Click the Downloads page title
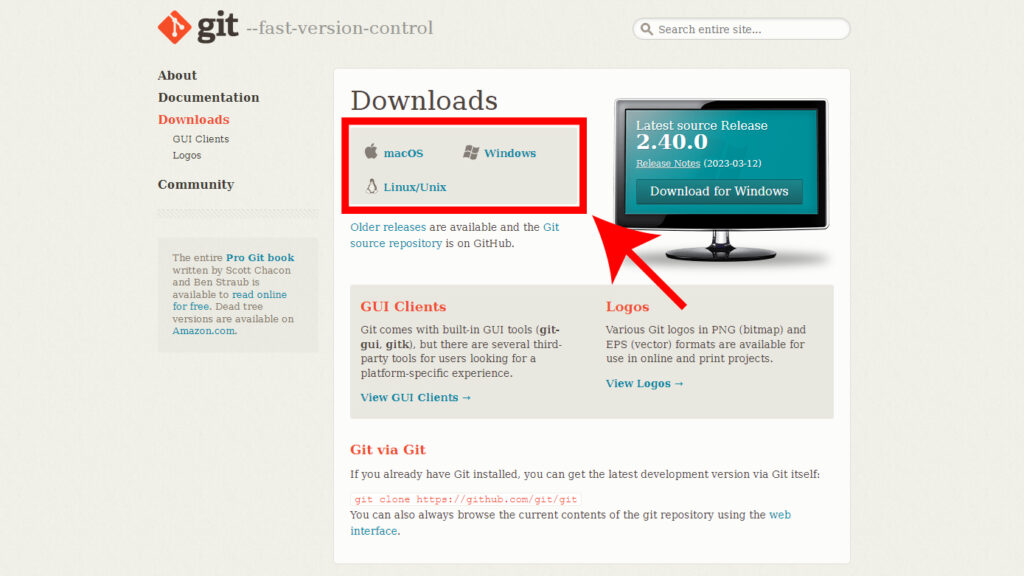Screen dimensions: 1024x576 pyautogui.click(x=424, y=101)
